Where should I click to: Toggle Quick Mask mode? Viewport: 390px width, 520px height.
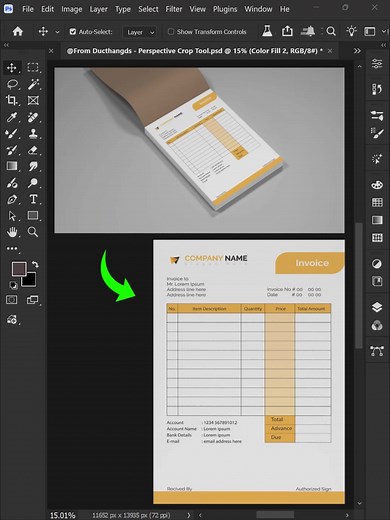(12, 300)
